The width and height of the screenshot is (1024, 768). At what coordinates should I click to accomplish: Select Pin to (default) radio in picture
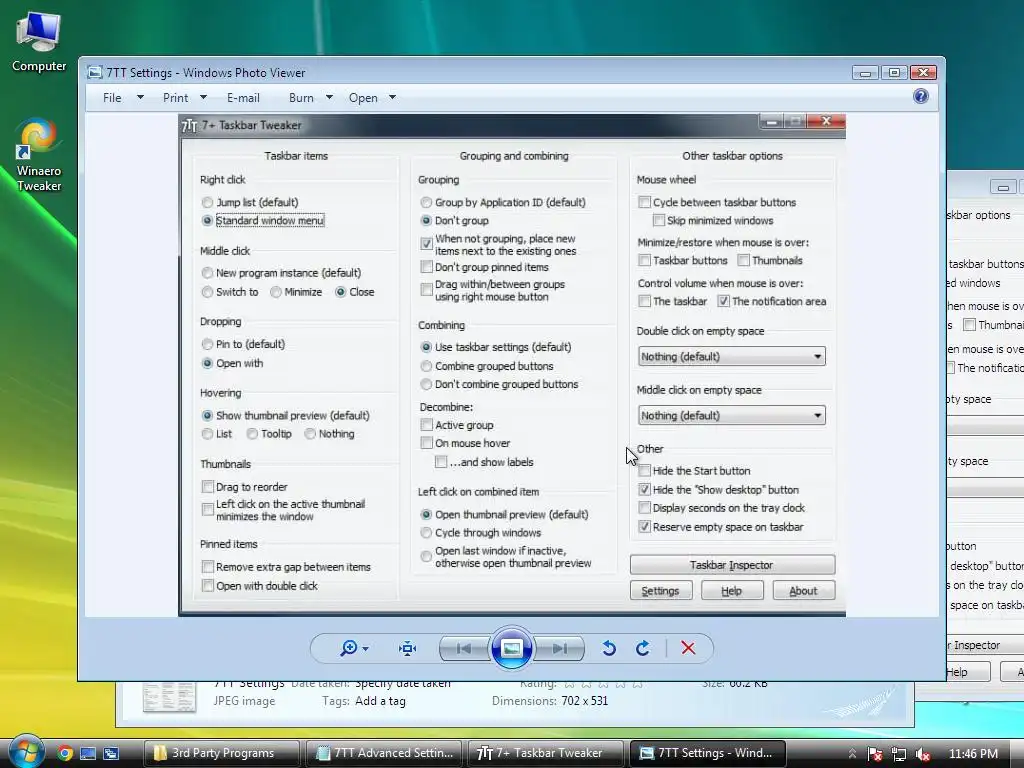coord(208,344)
